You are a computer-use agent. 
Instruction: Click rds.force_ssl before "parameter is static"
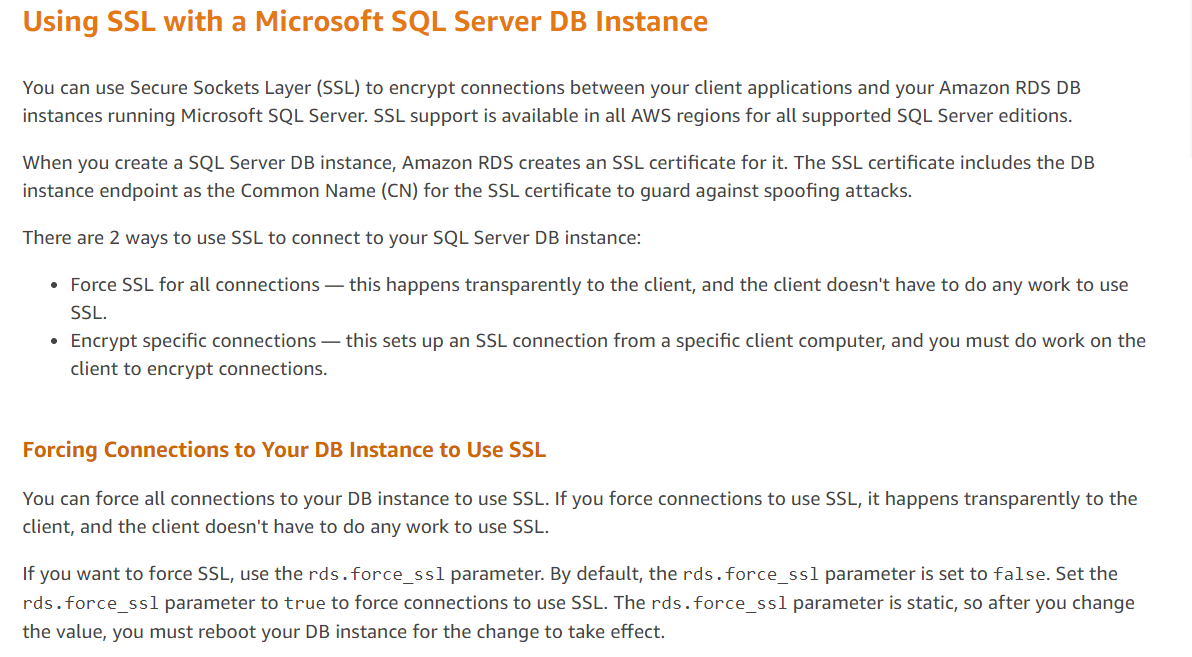tap(719, 603)
